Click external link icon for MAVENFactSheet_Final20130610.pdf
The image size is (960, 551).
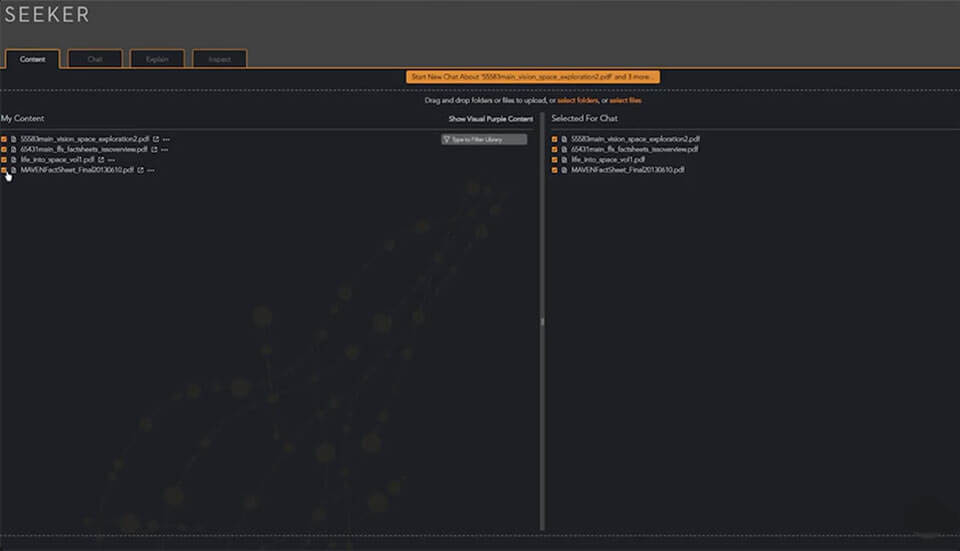pyautogui.click(x=140, y=170)
